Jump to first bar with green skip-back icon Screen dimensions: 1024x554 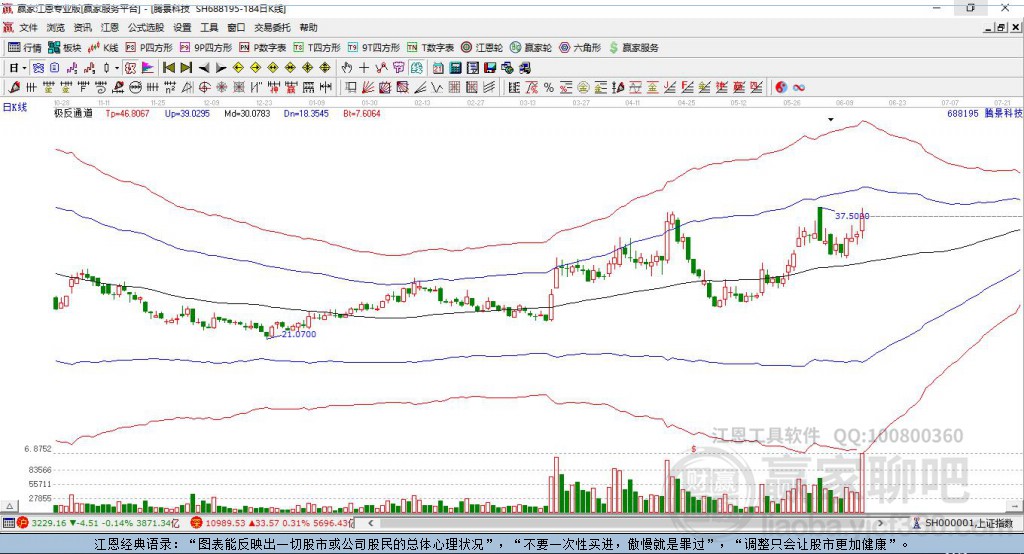[x=168, y=68]
